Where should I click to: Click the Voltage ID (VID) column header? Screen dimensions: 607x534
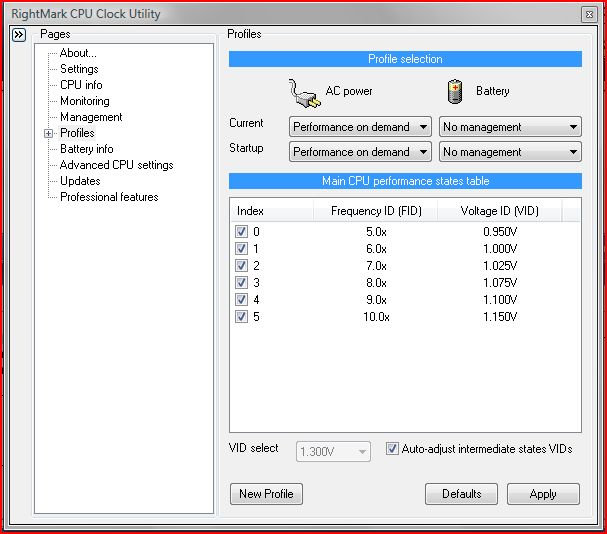(x=500, y=211)
